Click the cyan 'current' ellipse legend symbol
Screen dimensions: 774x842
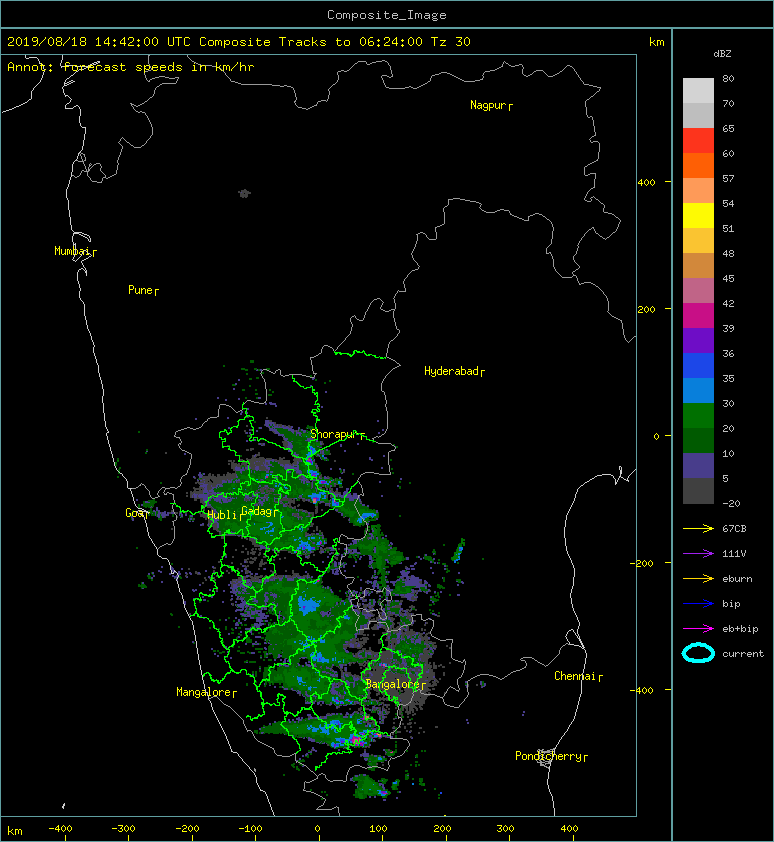click(698, 653)
